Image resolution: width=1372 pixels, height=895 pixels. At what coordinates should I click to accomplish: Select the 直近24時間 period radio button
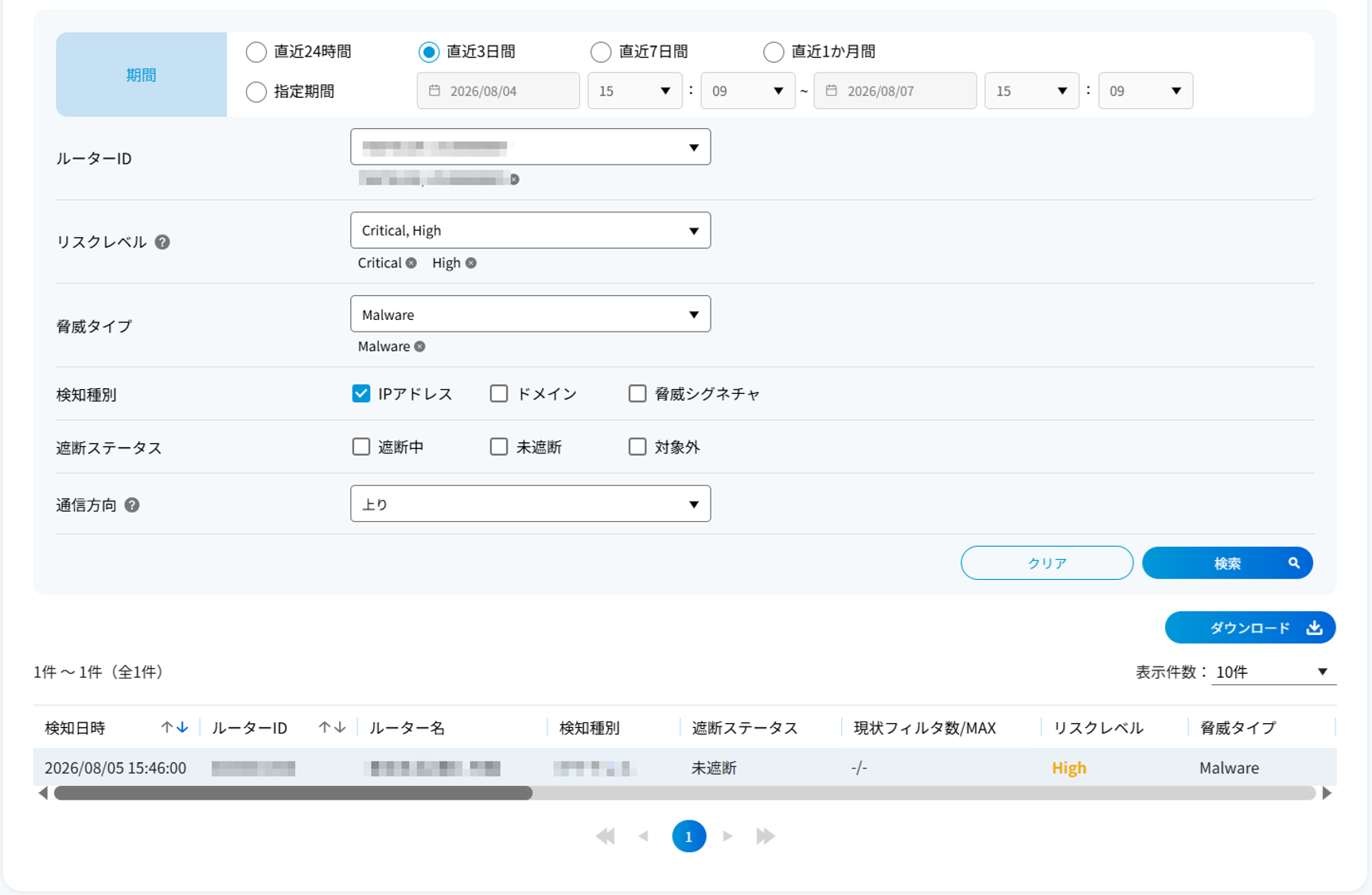click(x=255, y=53)
